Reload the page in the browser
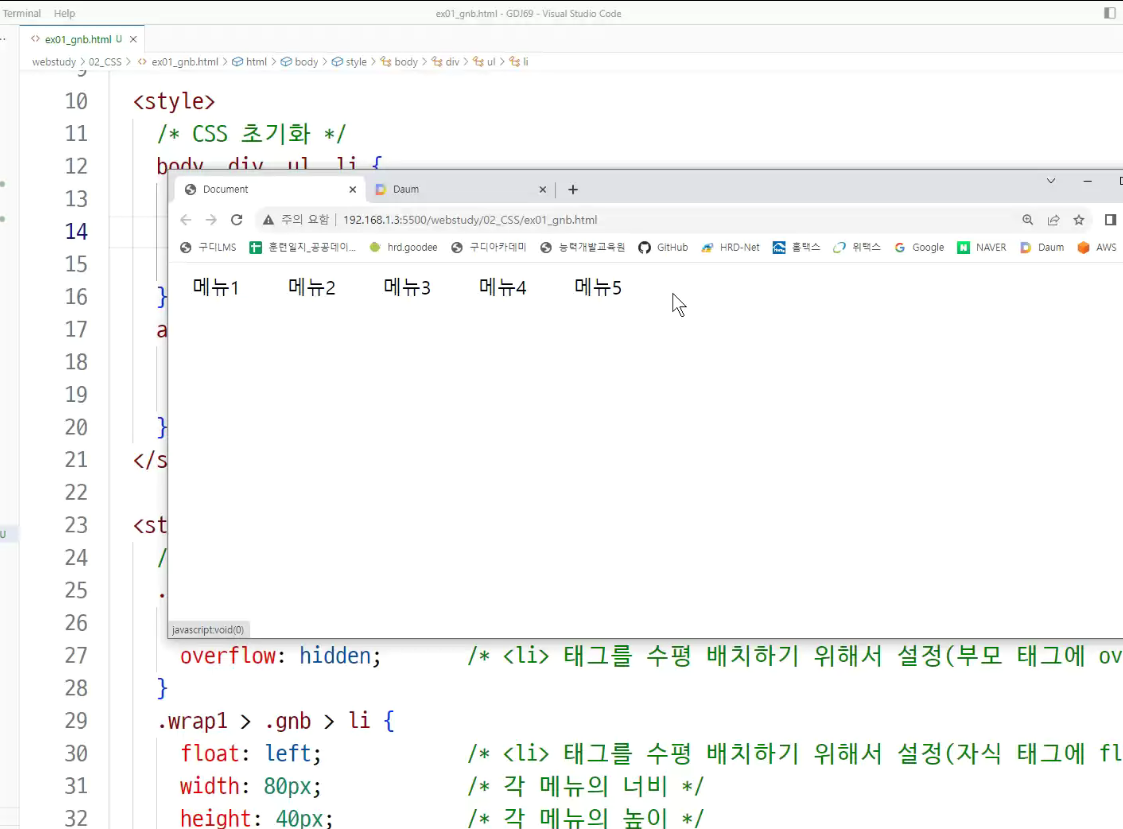Screen dimensions: 1123x829 pyautogui.click(x=236, y=220)
